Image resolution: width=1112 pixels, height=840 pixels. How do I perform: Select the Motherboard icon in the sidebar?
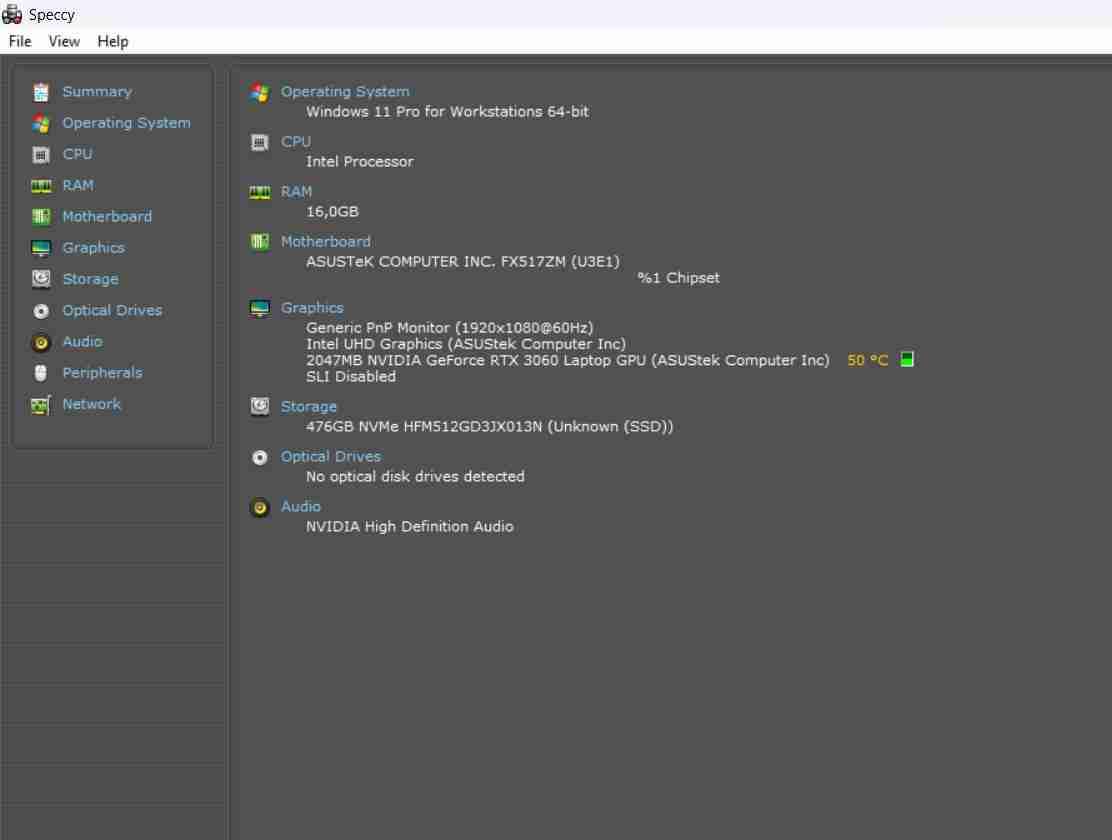coord(41,216)
